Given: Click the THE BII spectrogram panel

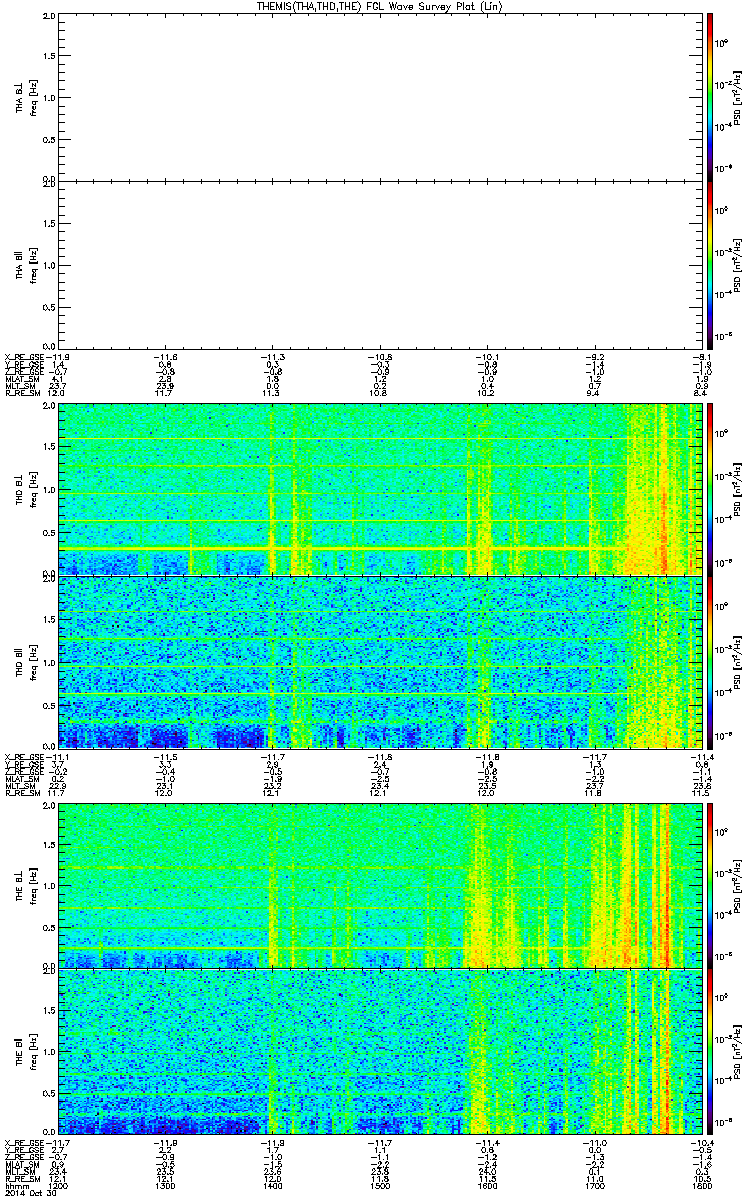Looking at the screenshot, I should coord(380,1051).
